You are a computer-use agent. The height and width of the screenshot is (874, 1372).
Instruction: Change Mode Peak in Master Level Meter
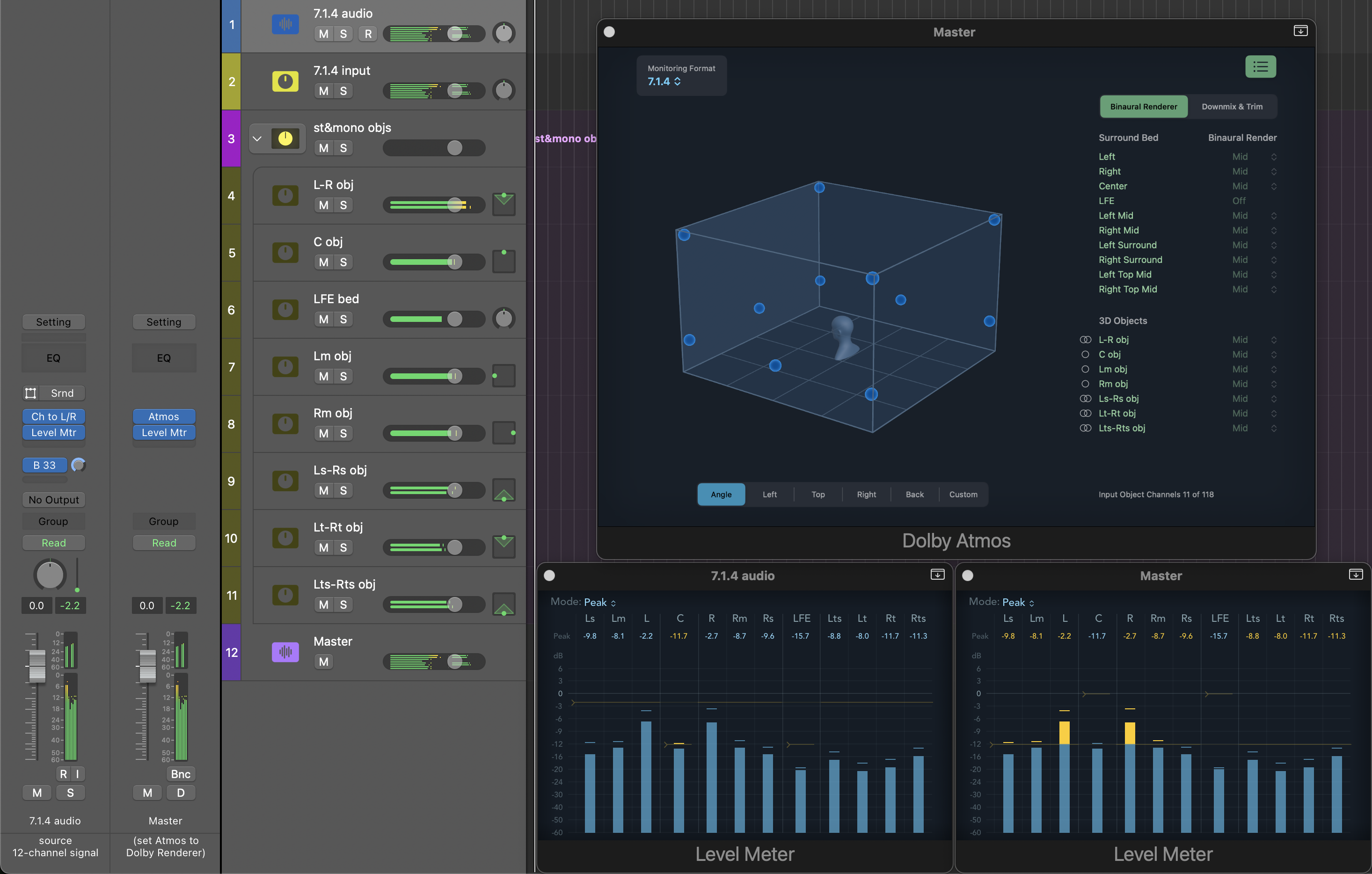pos(1018,602)
